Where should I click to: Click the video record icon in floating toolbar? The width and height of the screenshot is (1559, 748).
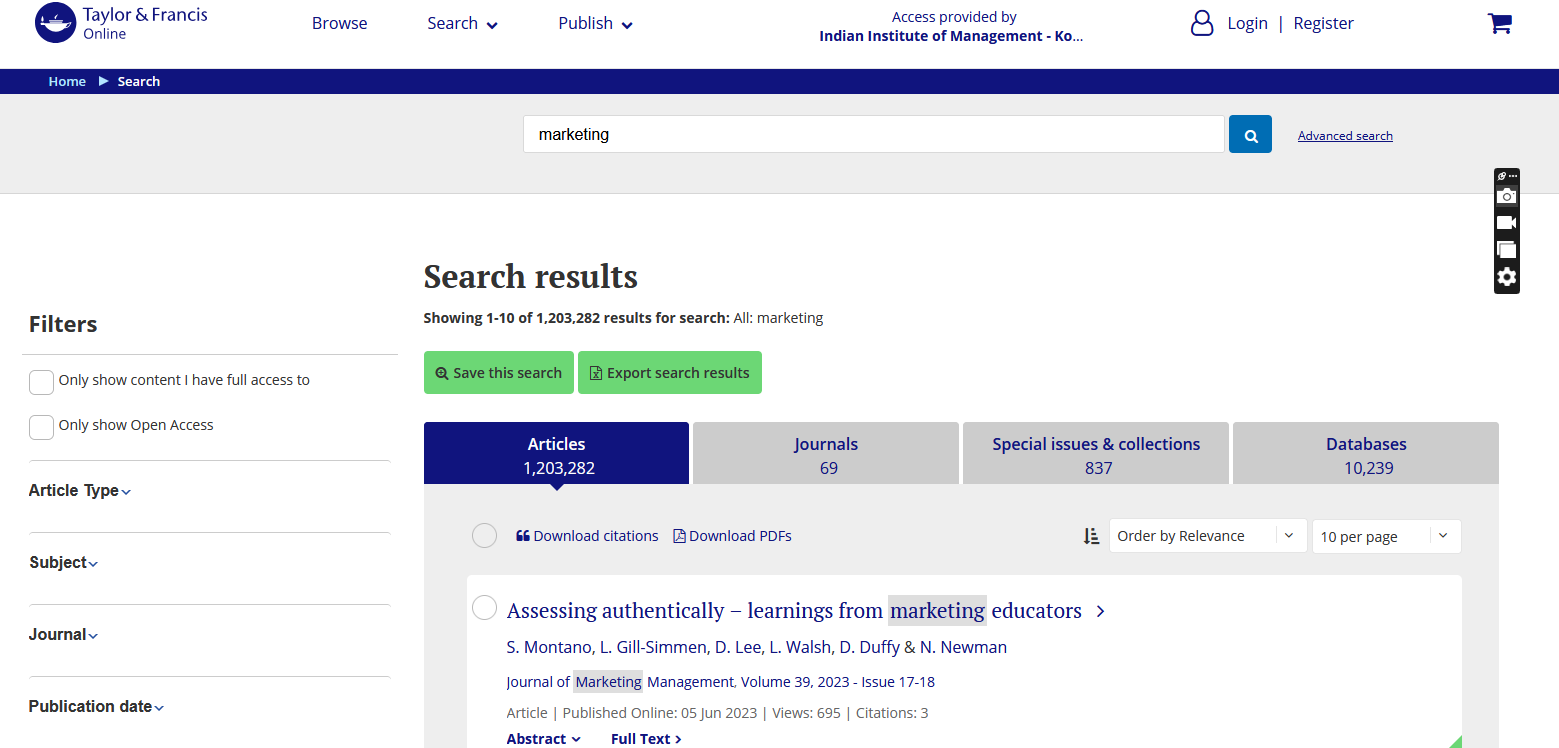1506,222
